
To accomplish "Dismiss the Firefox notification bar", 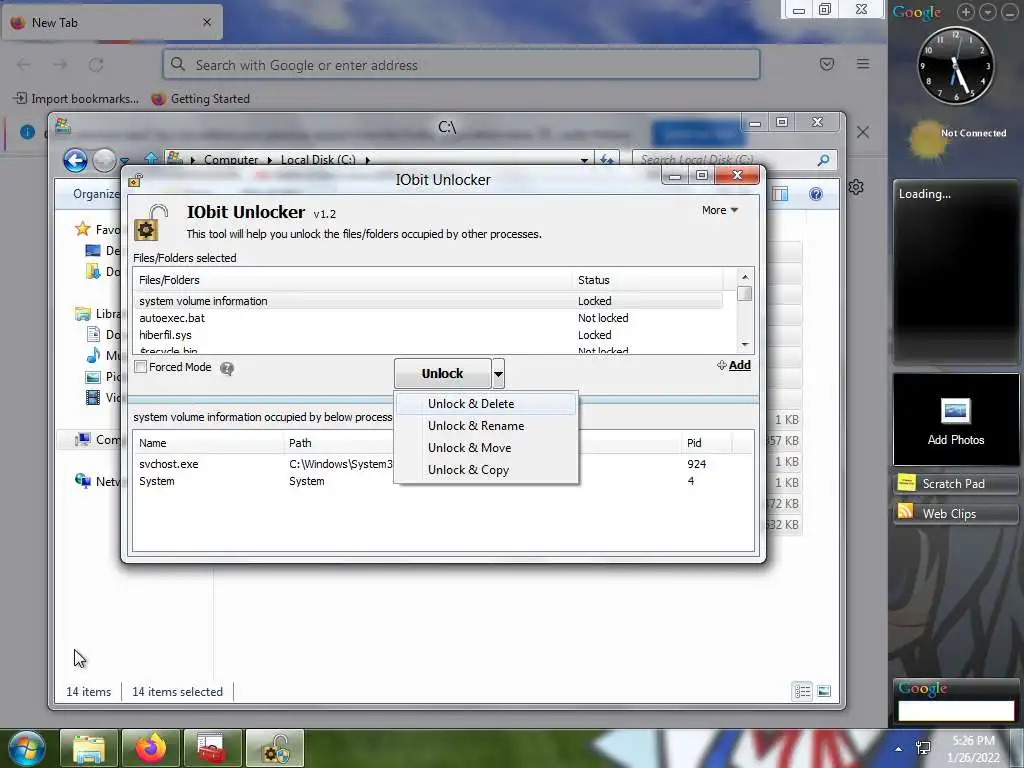I will (863, 133).
